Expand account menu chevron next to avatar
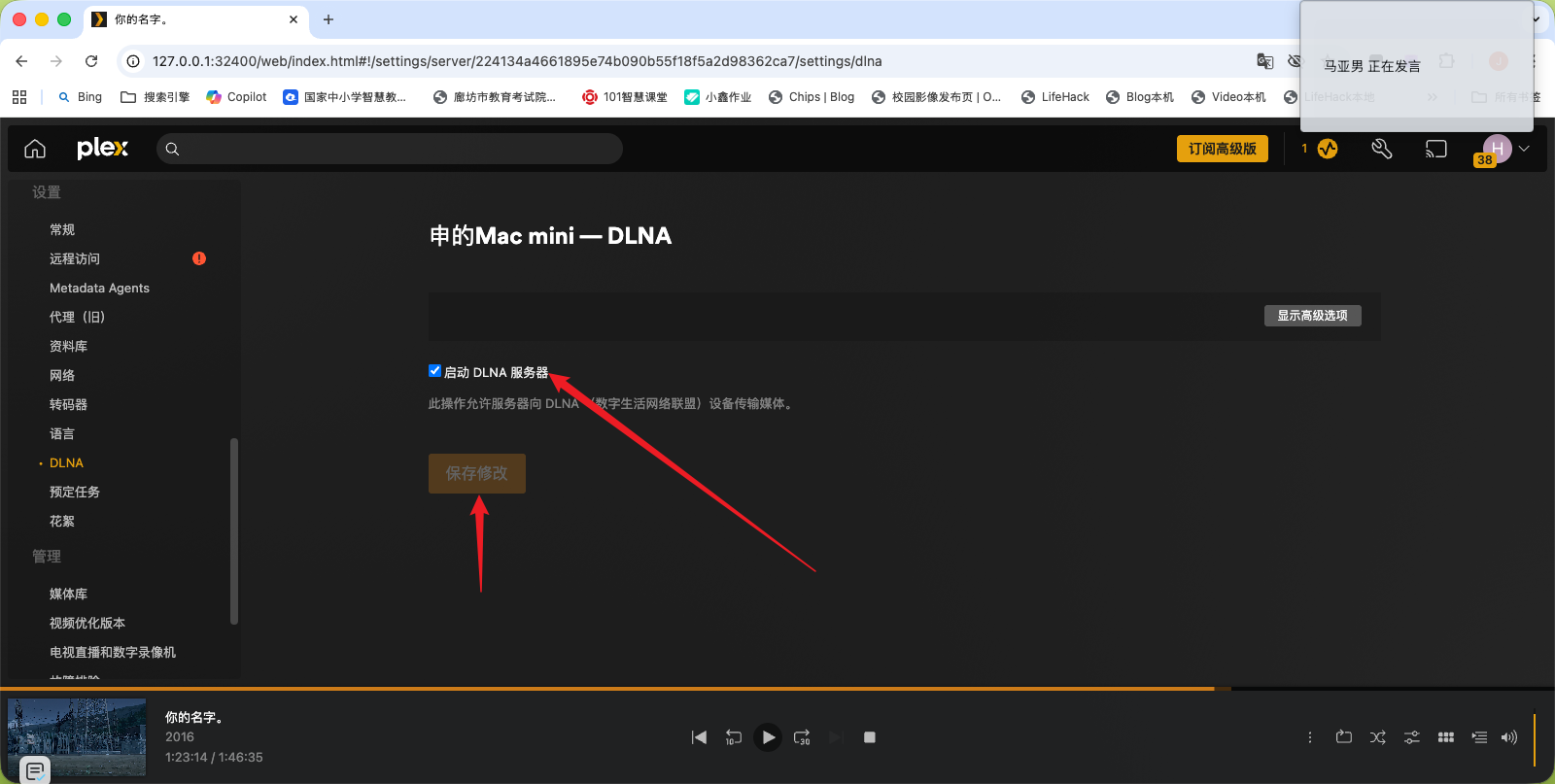The height and width of the screenshot is (784, 1555). coord(1524,149)
